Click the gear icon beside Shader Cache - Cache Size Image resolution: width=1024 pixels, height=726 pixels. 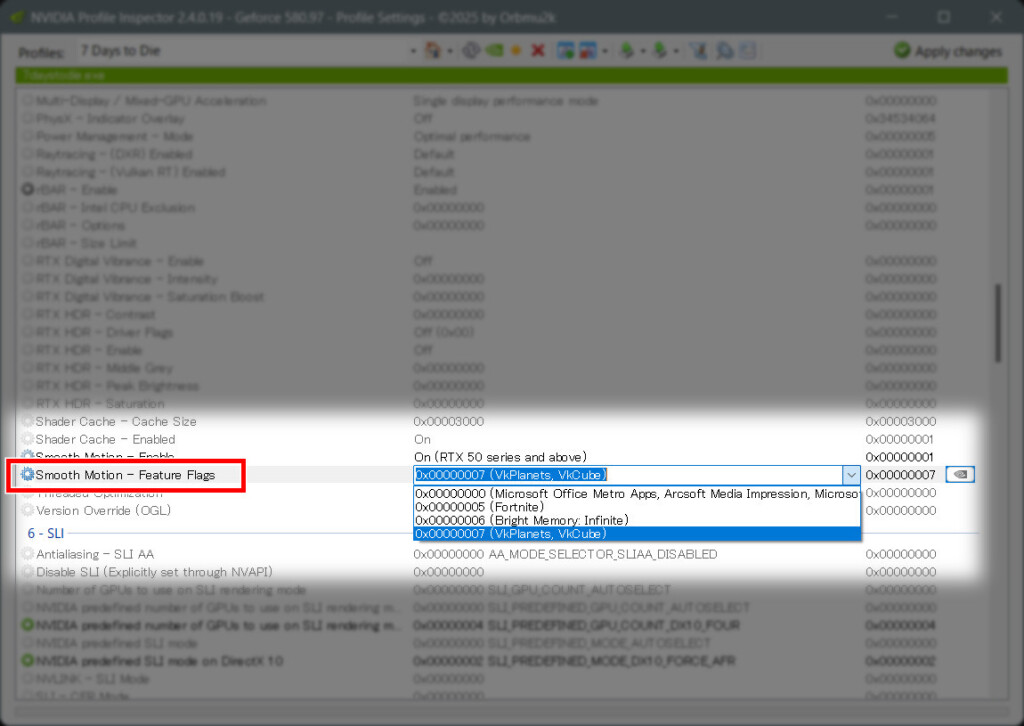coord(27,421)
